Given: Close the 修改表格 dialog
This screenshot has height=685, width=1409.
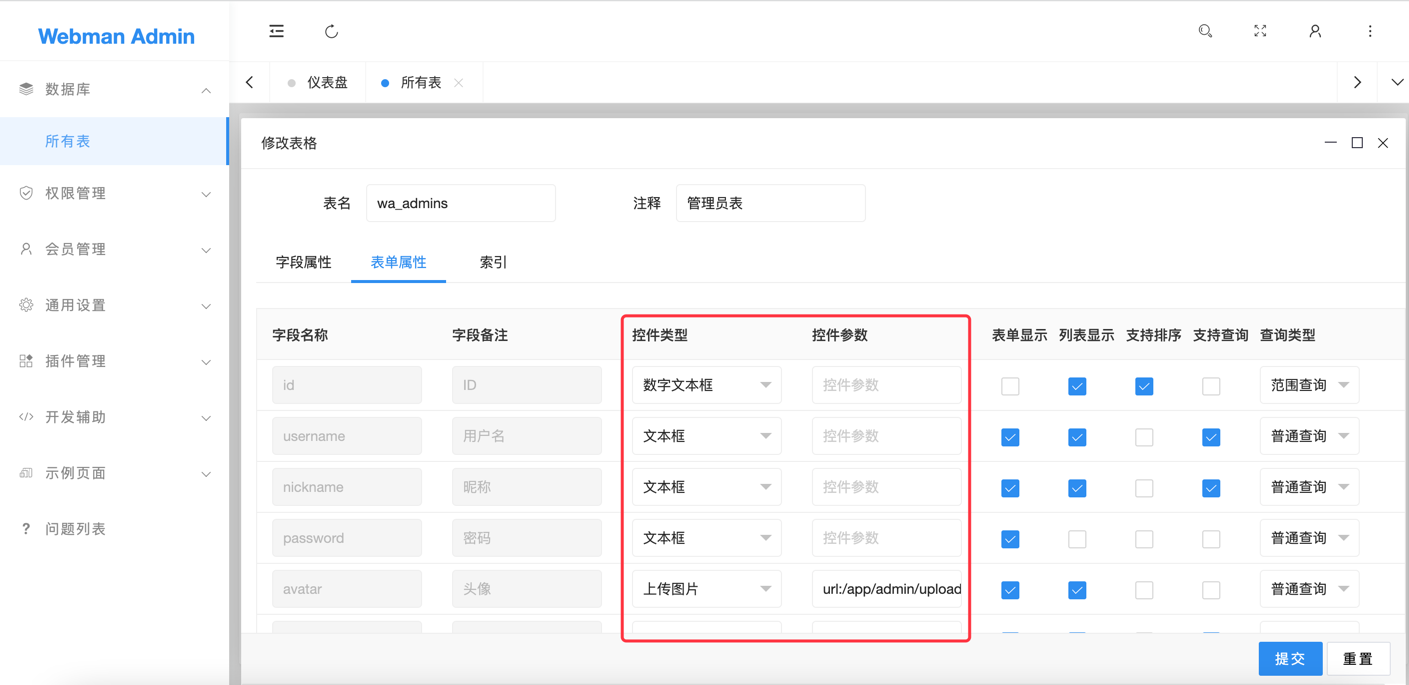Looking at the screenshot, I should (1383, 143).
